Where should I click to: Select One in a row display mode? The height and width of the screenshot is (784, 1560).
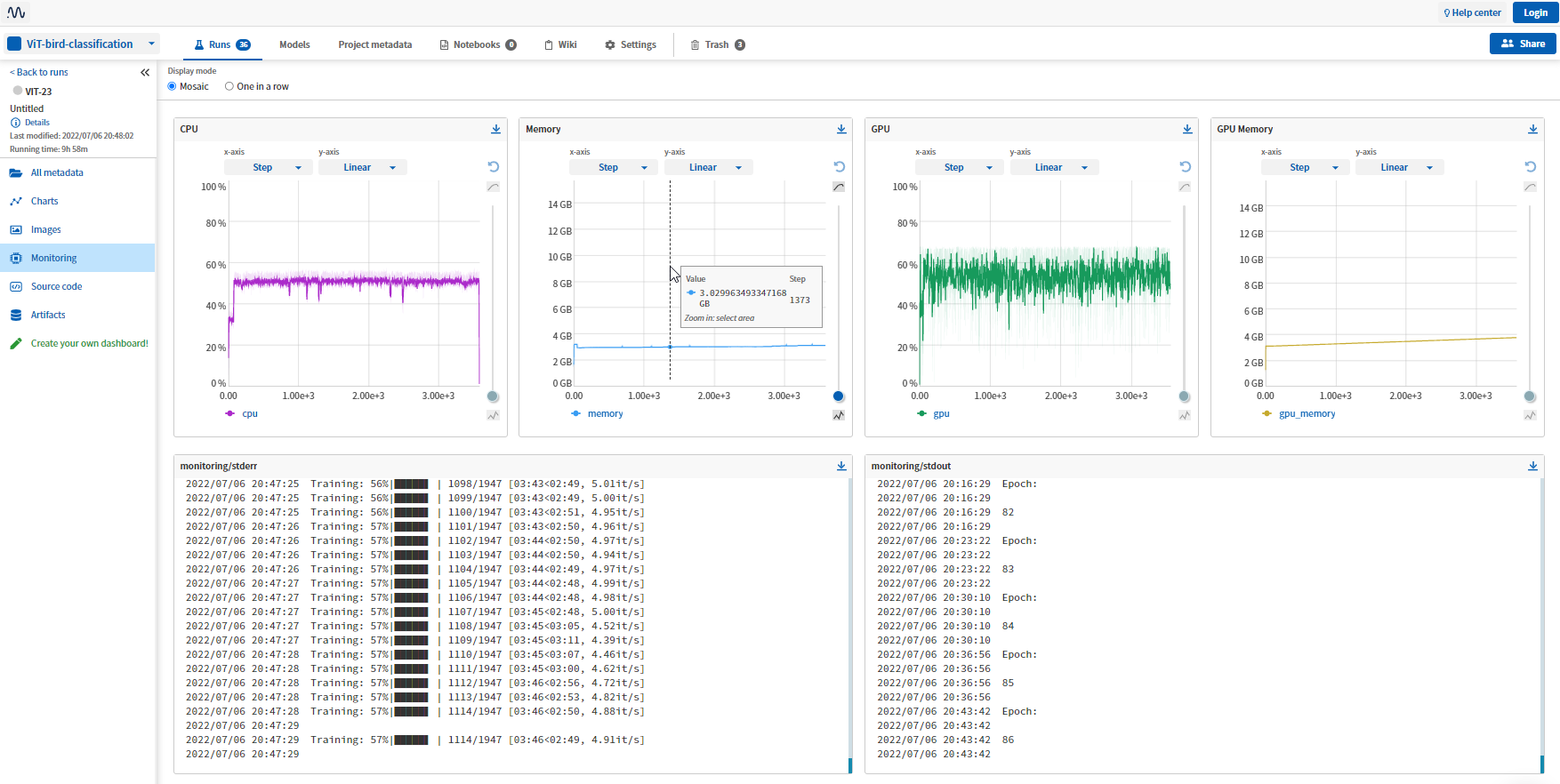pyautogui.click(x=229, y=87)
